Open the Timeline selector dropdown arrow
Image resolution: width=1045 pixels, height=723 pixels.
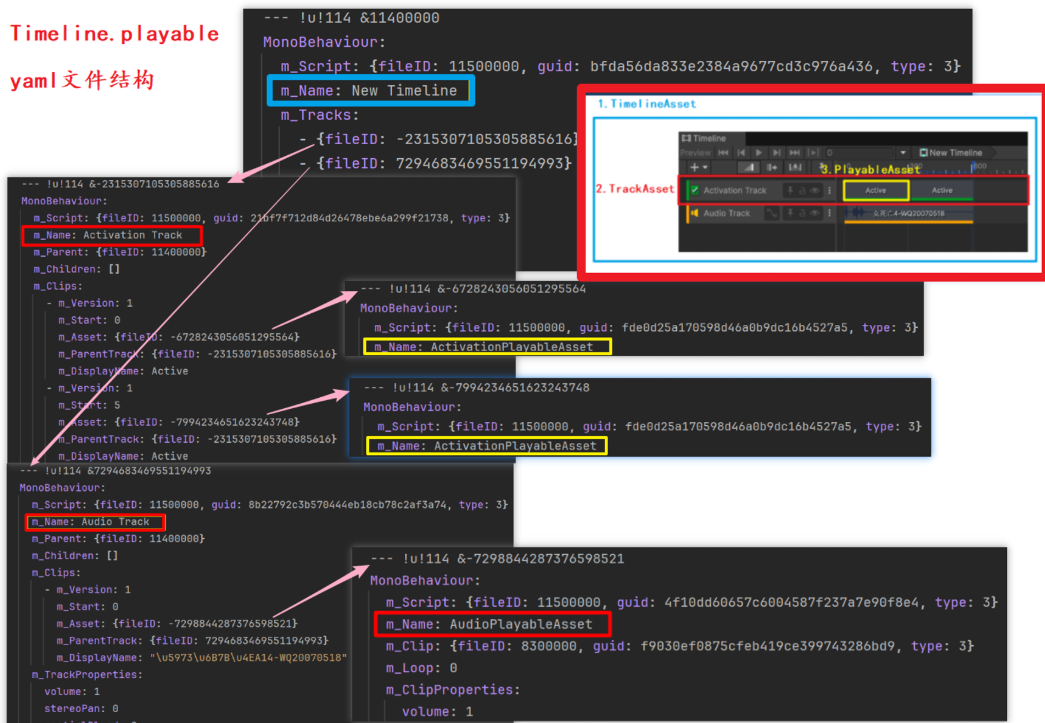click(903, 152)
